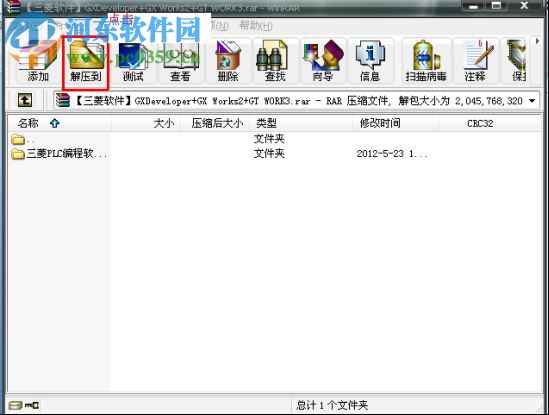The image size is (549, 415).
Task: Sort by 类型 column header
Action: [x=301, y=123]
